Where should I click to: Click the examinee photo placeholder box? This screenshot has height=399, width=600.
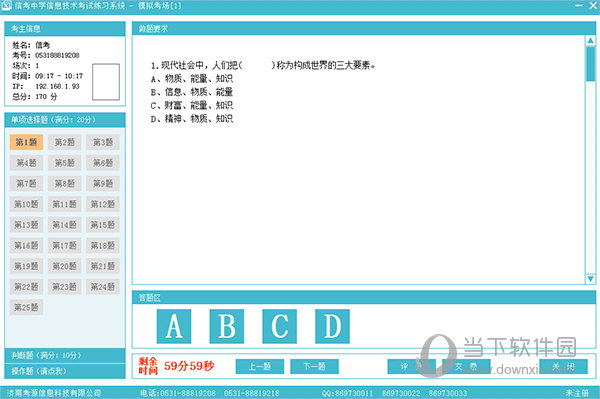point(106,82)
